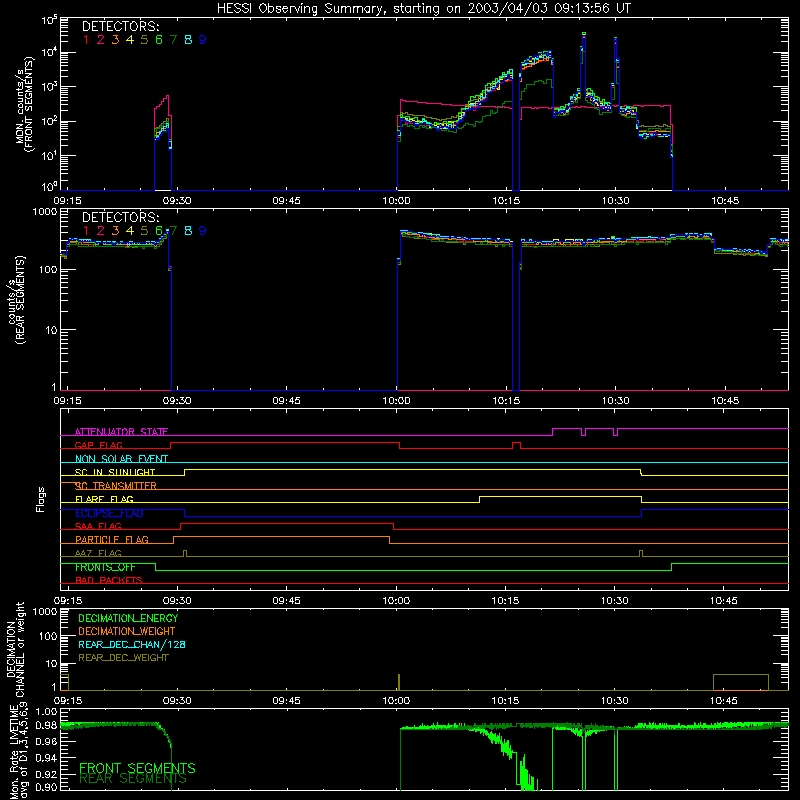Select the 10:15 tick below decimation plot
Viewport: 800px width, 800px height.
(506, 701)
